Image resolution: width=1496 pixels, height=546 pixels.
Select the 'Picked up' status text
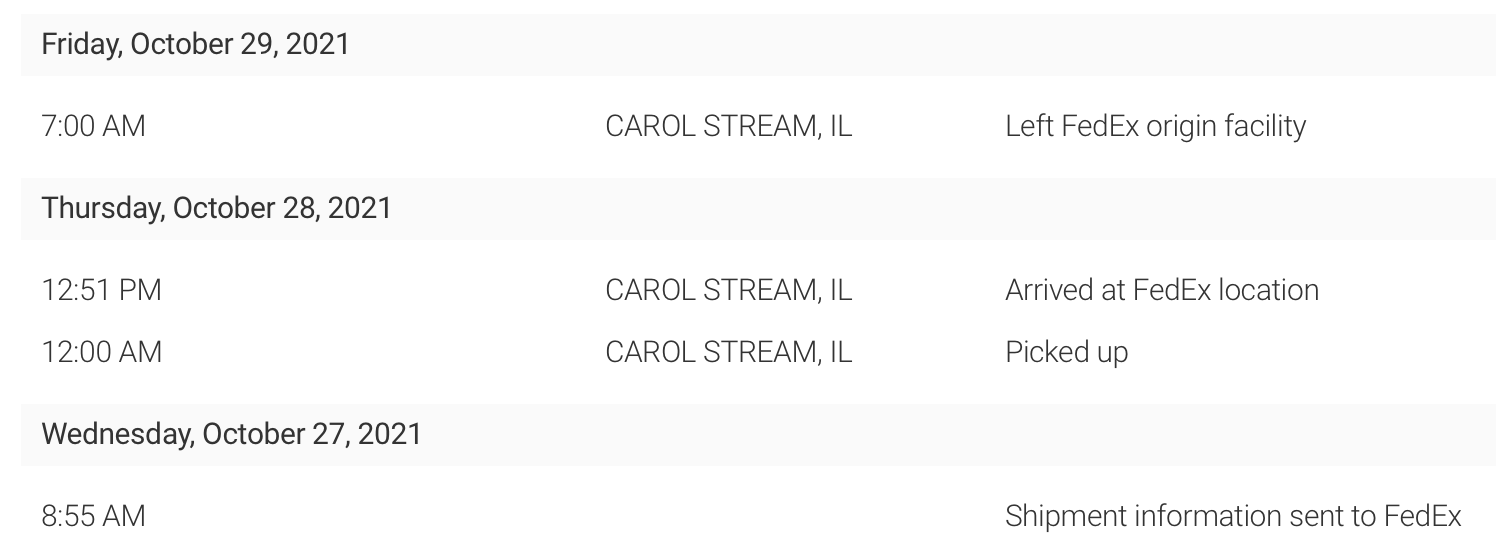(x=1067, y=353)
